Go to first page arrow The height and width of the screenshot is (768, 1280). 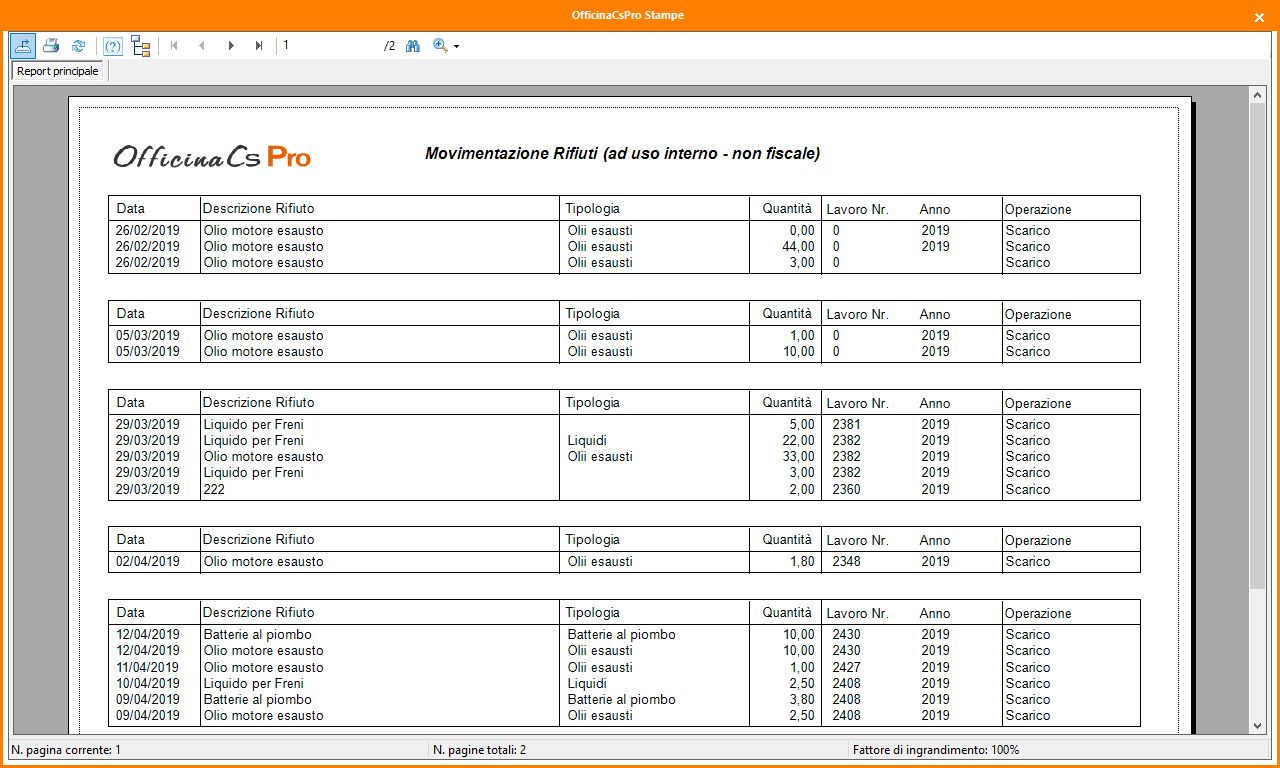(174, 46)
